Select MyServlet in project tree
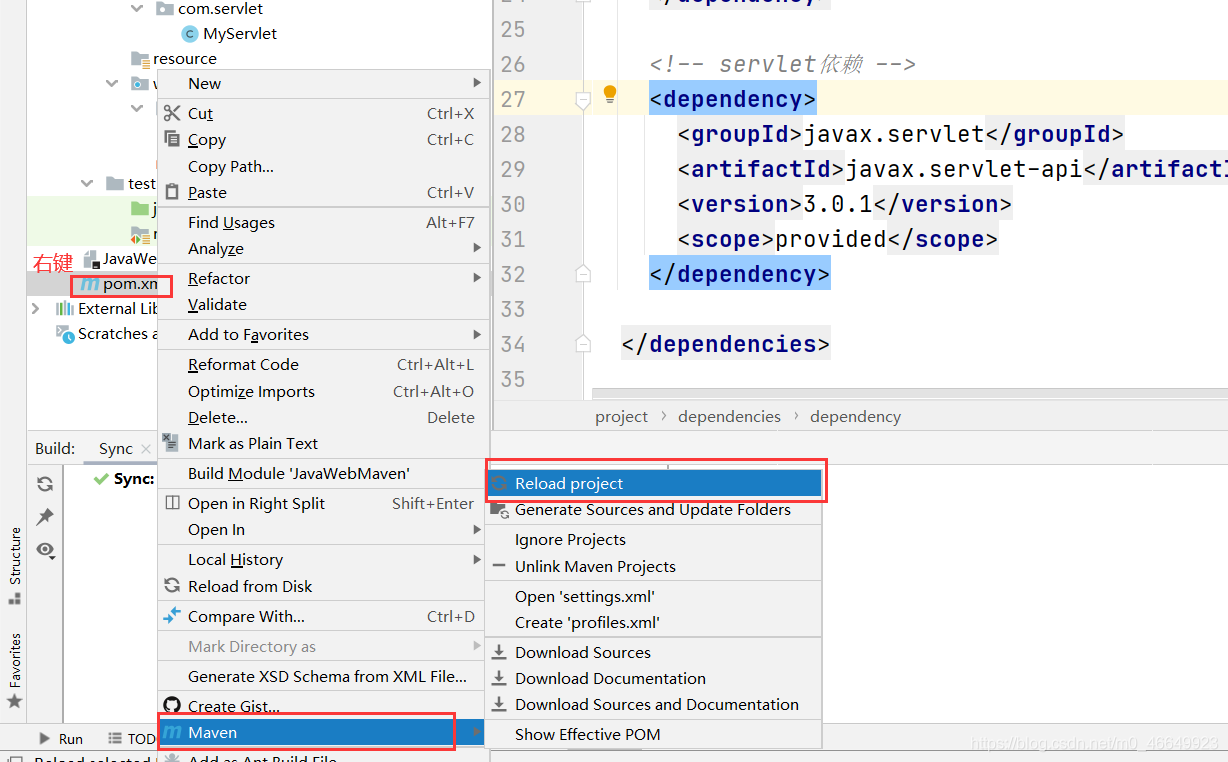Viewport: 1228px width, 762px height. (240, 34)
